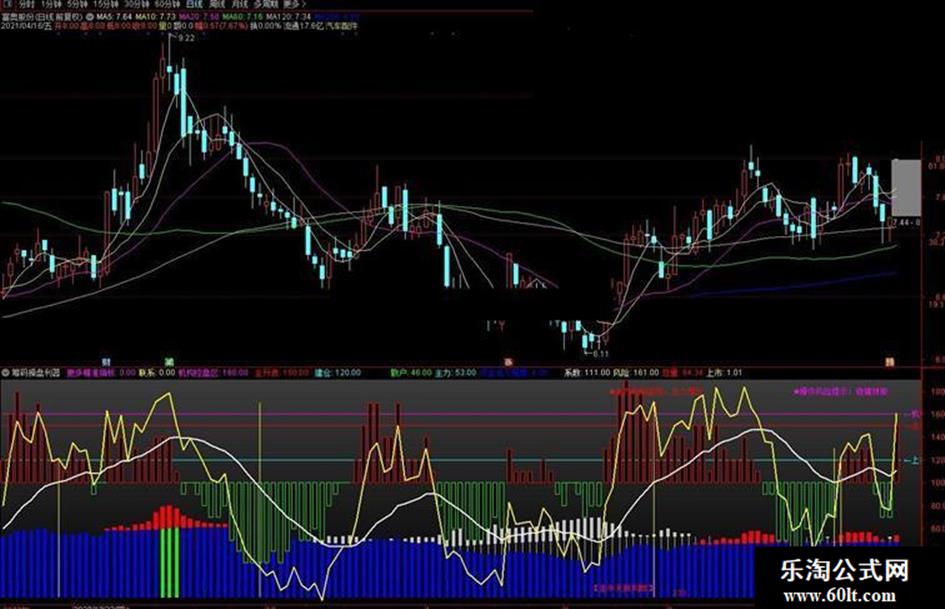This screenshot has height=609, width=945.
Task: Select the 1分钟 period tab
Action: point(52,4)
